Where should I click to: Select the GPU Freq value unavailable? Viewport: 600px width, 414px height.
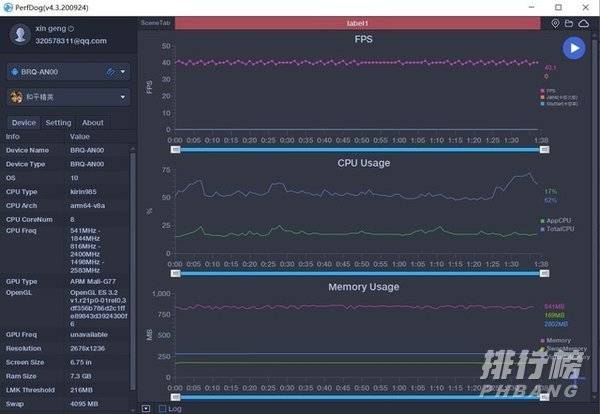click(89, 334)
